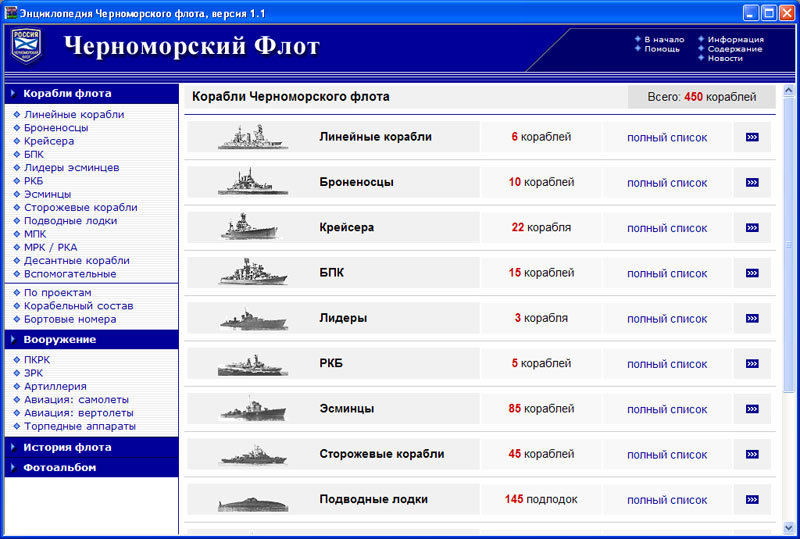Image resolution: width=800 pixels, height=539 pixels.
Task: Click the arrow button in Линейные корабли row
Action: [x=752, y=137]
